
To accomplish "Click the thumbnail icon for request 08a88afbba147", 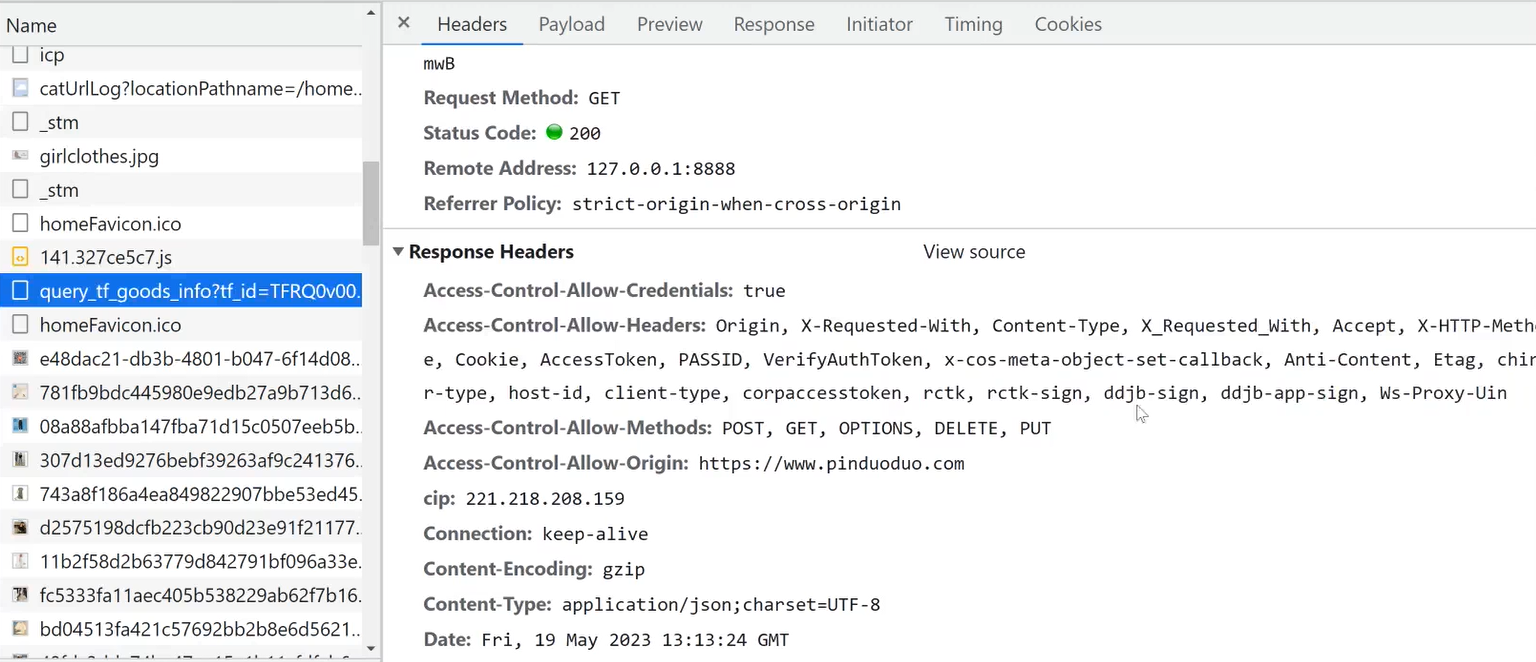I will [x=20, y=426].
